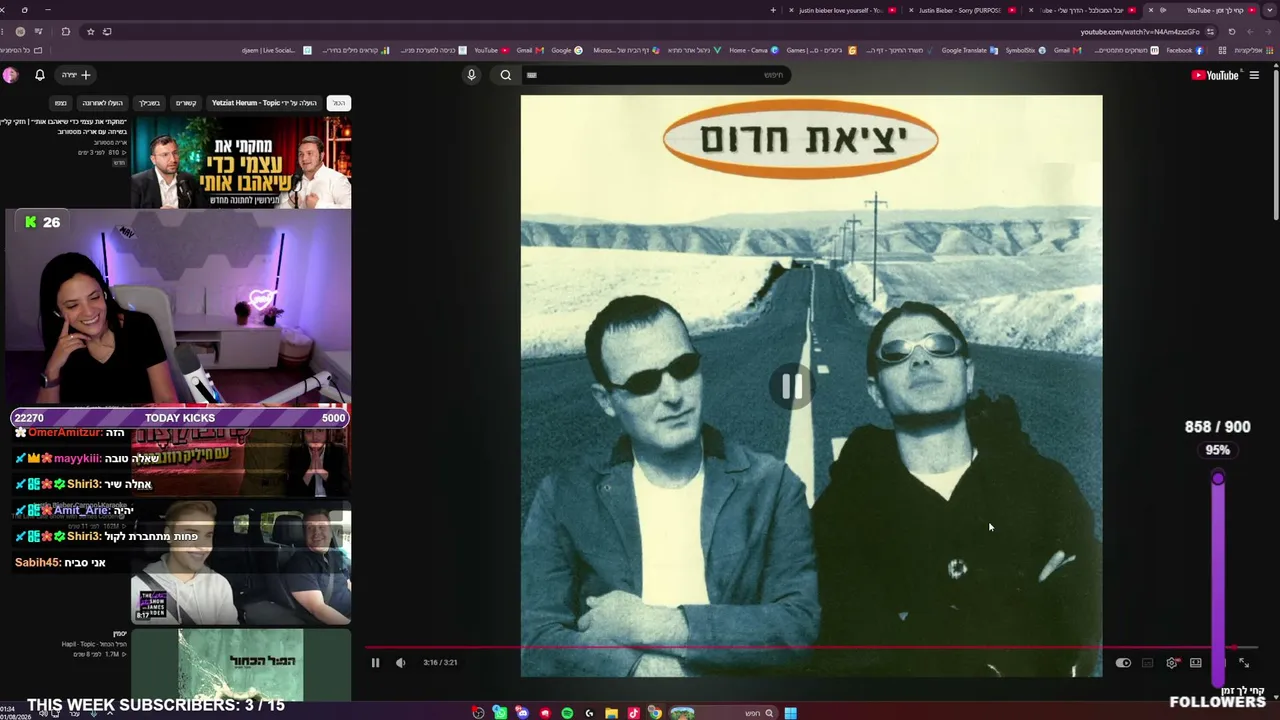Image resolution: width=1280 pixels, height=720 pixels.
Task: Toggle subtitles in the player
Action: click(1147, 662)
